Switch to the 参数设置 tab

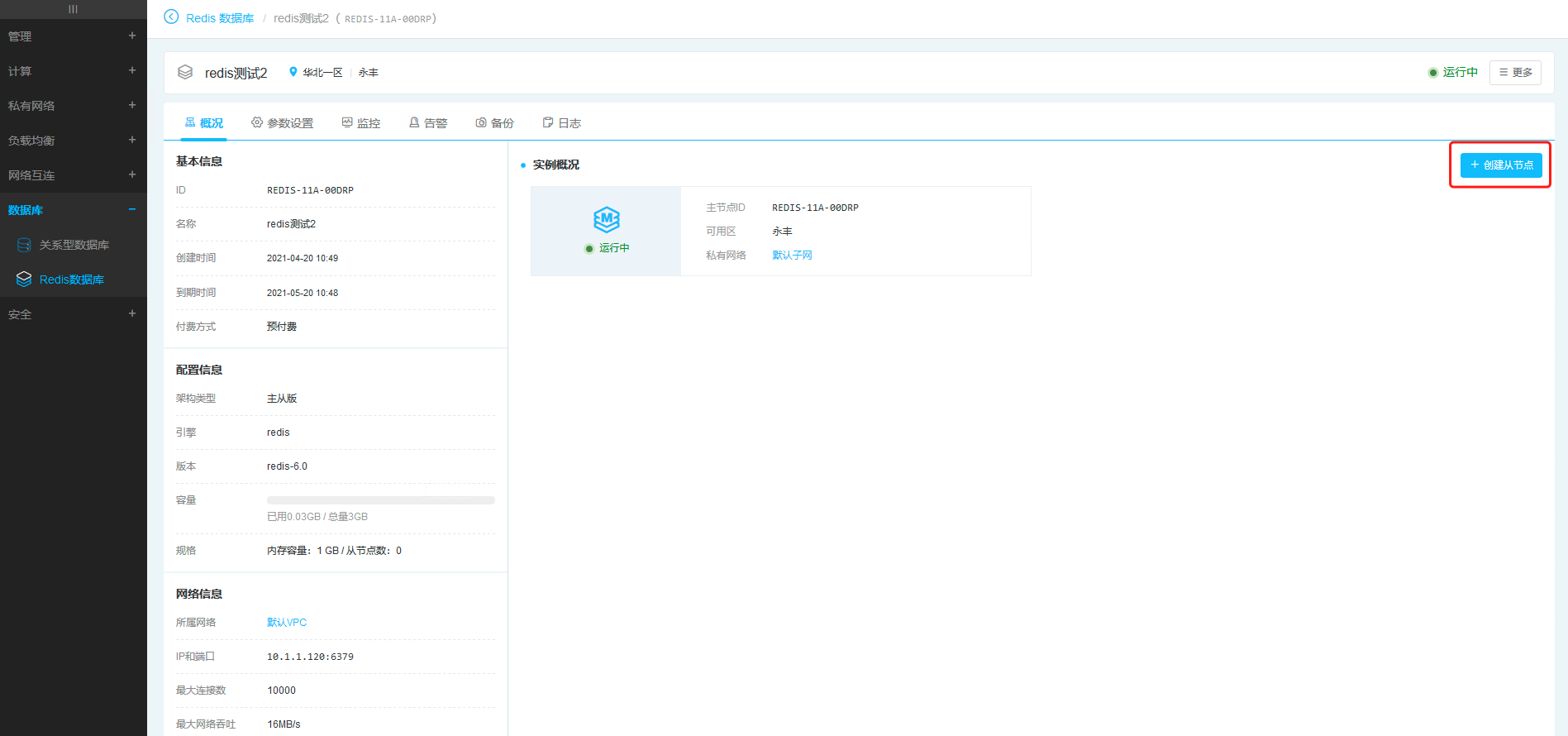coord(282,123)
